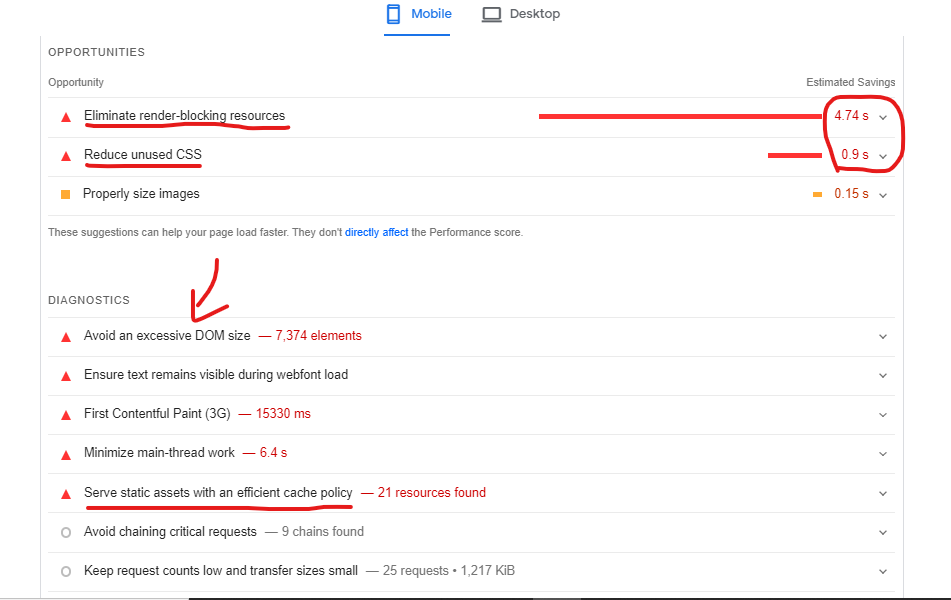951x600 pixels.
Task: Expand Serve static assets cache policy chevron
Action: (x=883, y=493)
